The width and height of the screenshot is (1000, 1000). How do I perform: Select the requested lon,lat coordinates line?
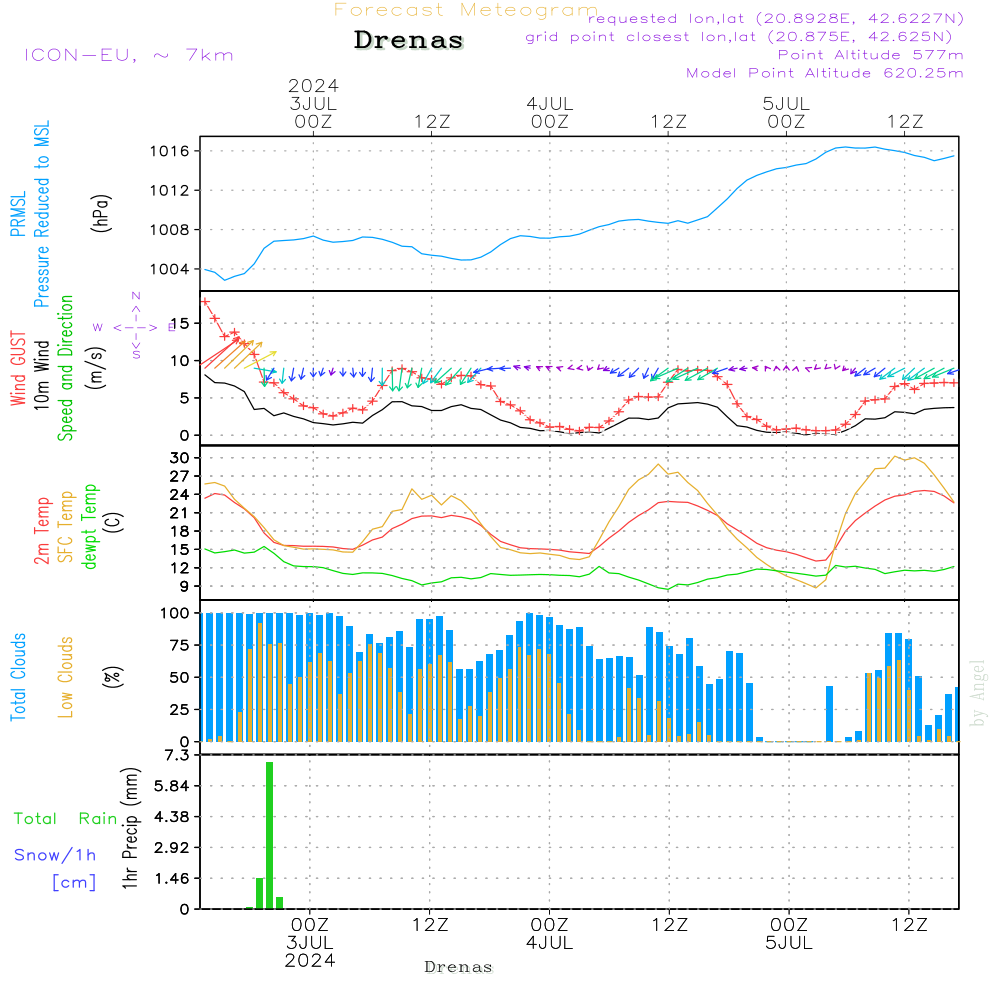[x=776, y=19]
